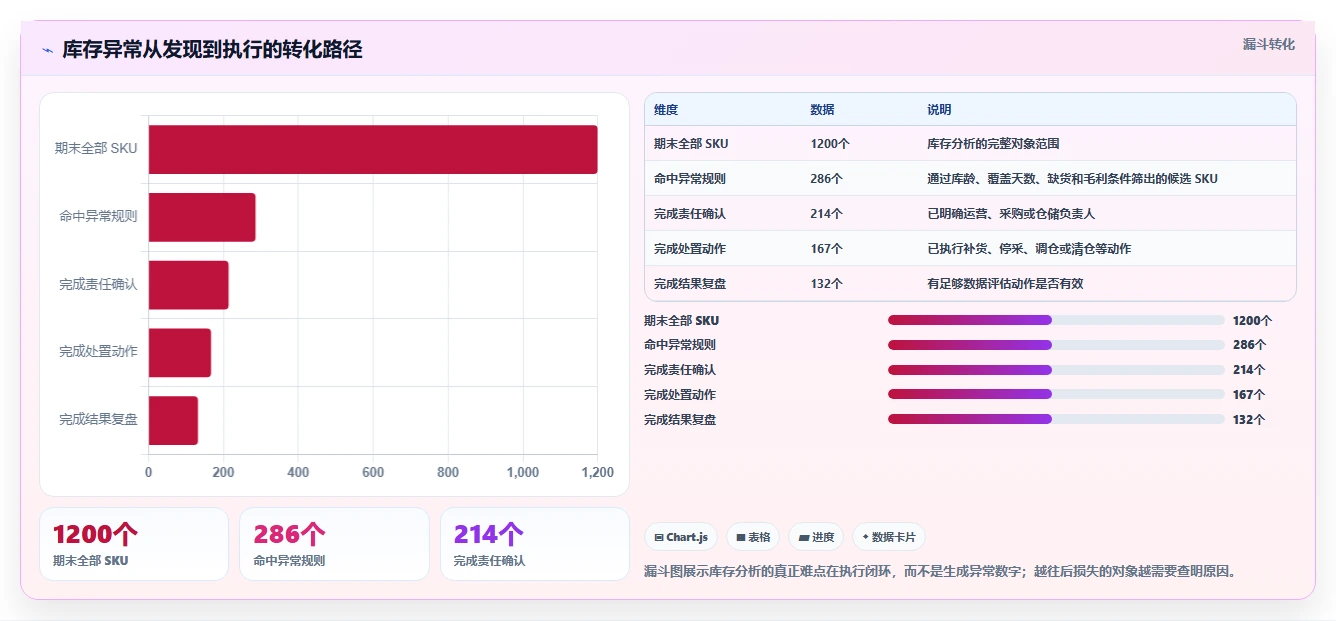Click the 命中异常规则 progress bar

[x=1056, y=345]
